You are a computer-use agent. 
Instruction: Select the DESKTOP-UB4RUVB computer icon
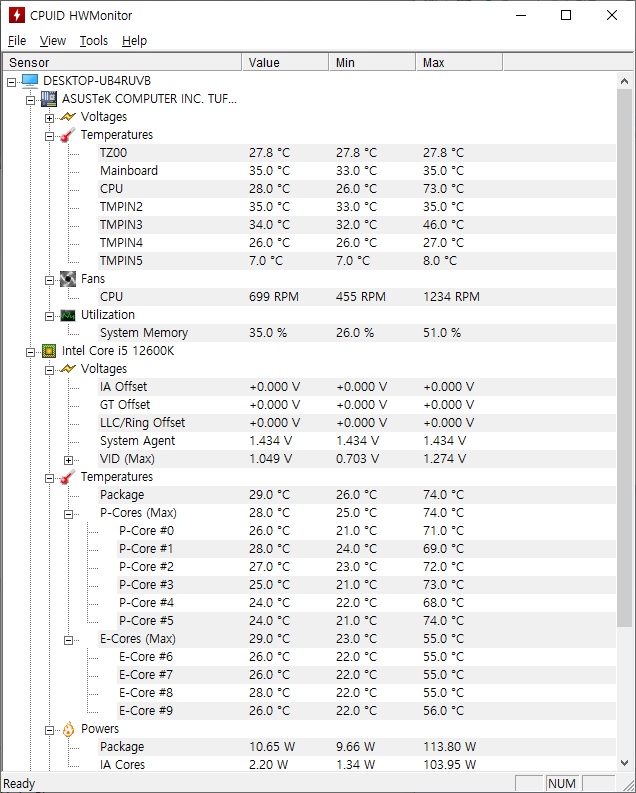point(30,80)
